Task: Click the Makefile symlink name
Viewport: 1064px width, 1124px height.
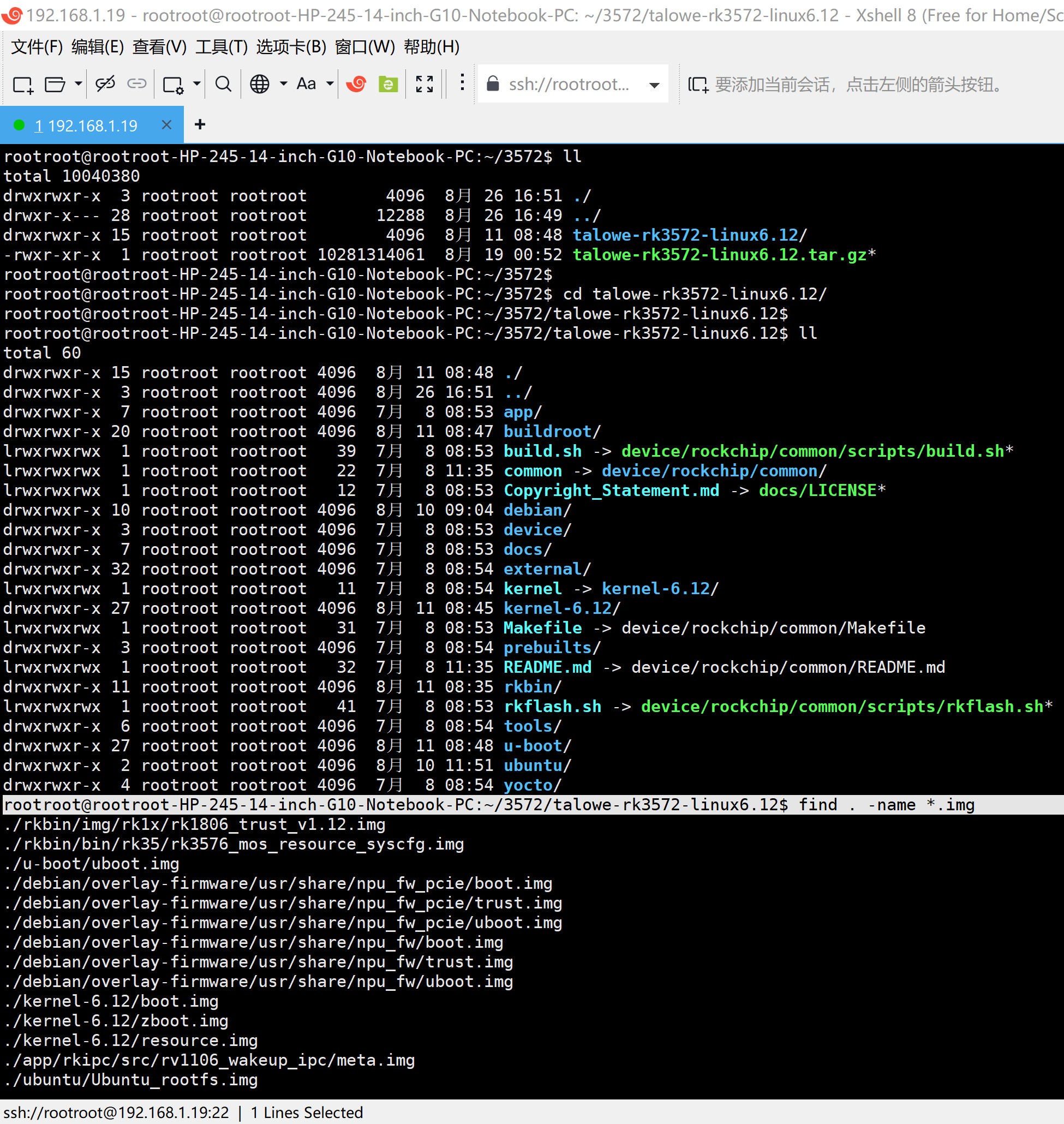Action: click(x=542, y=629)
